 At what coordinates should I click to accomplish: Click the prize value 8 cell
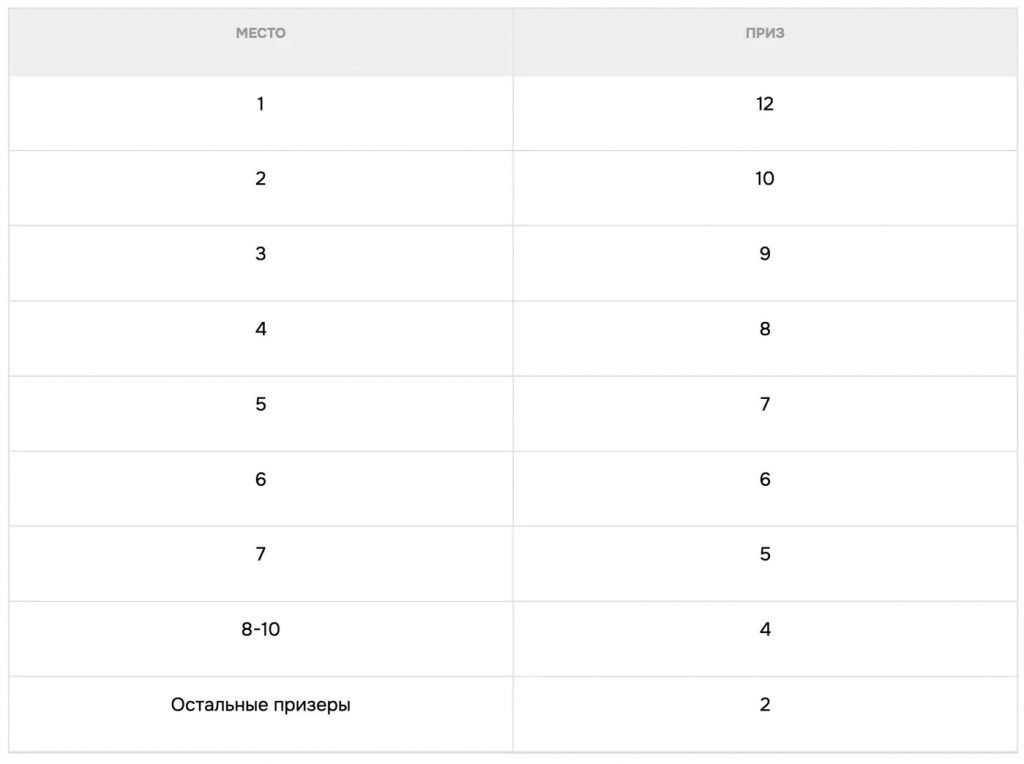click(765, 329)
